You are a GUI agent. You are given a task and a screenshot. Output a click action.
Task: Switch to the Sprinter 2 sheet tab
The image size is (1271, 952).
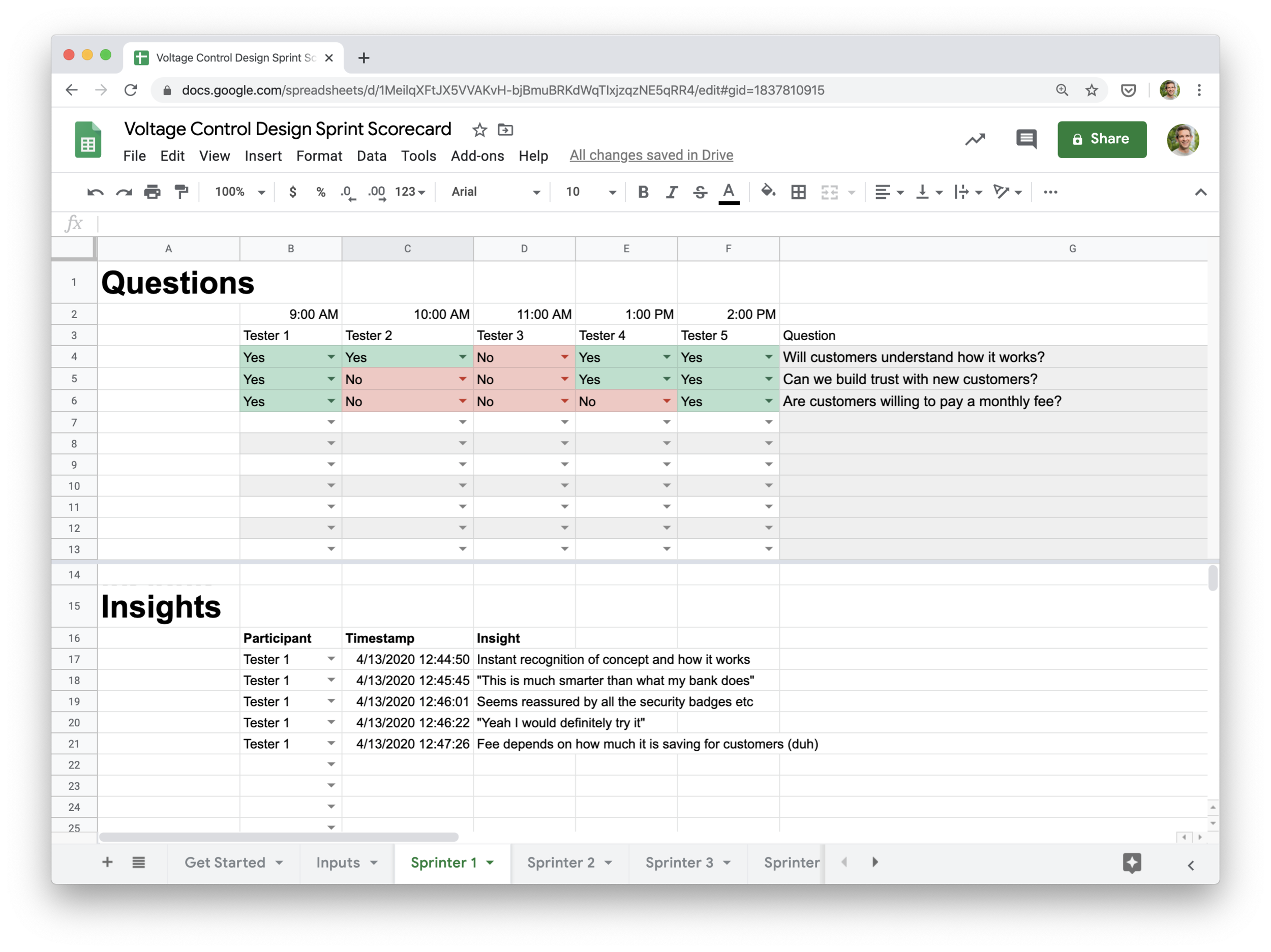(x=561, y=863)
